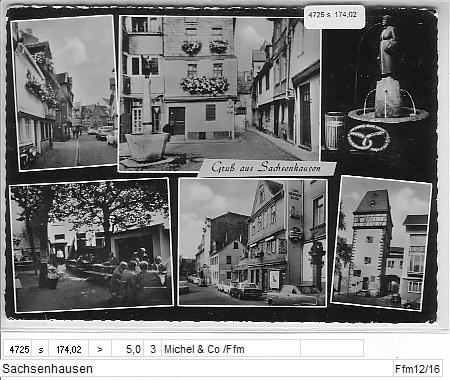Click the gate tower photo at bottom right

point(382,244)
